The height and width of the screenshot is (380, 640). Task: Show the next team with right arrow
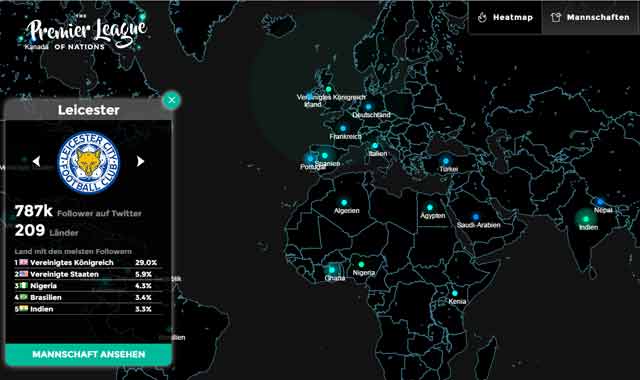pyautogui.click(x=140, y=161)
